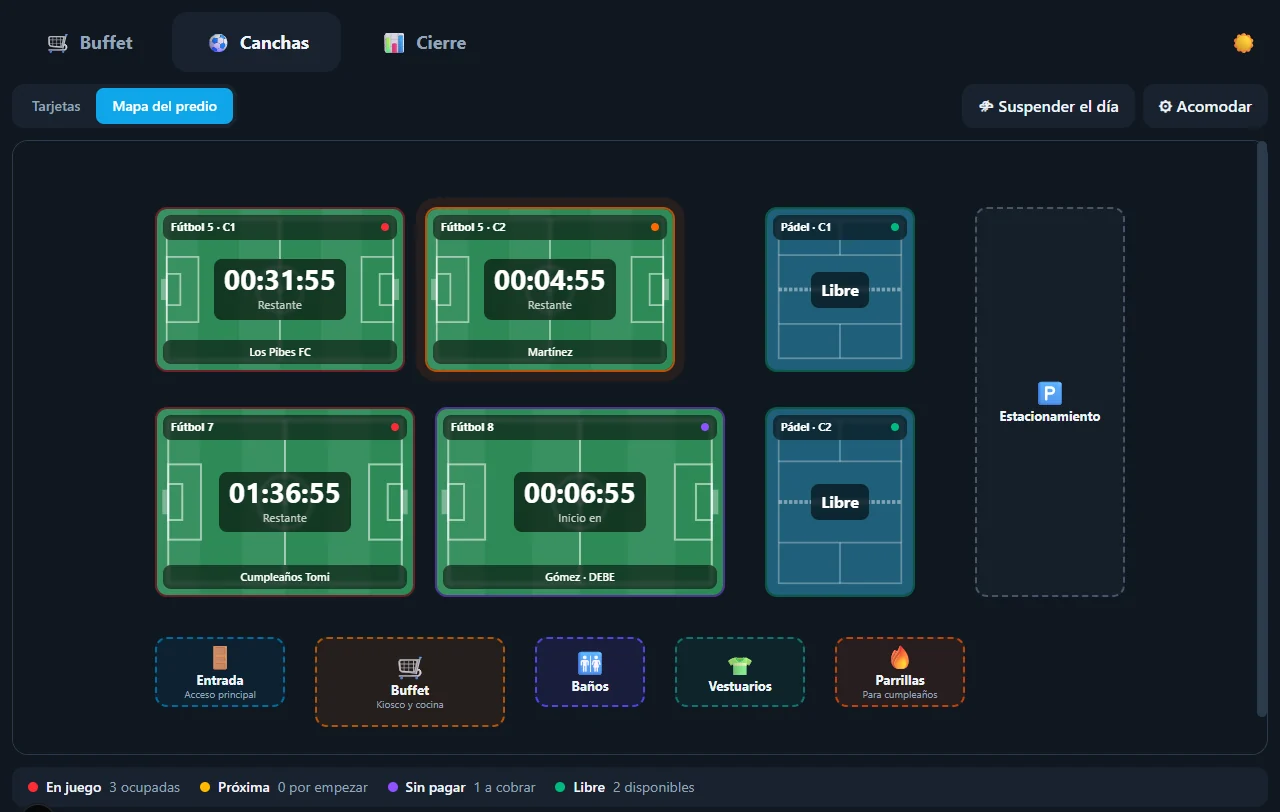The image size is (1280, 812).
Task: Open the Fútbol 5 · C2 court card
Action: pos(550,289)
